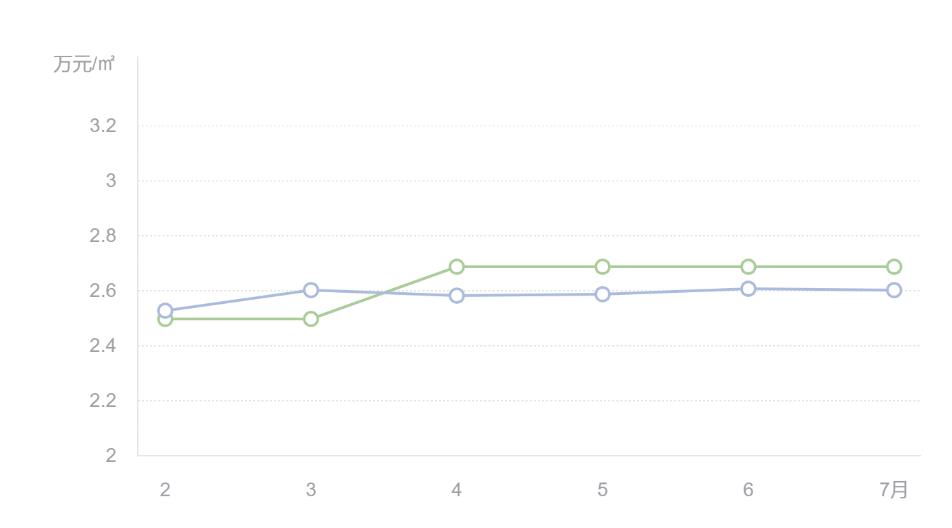Click the 2.2 y-axis label
This screenshot has width=952, height=528.
105,401
